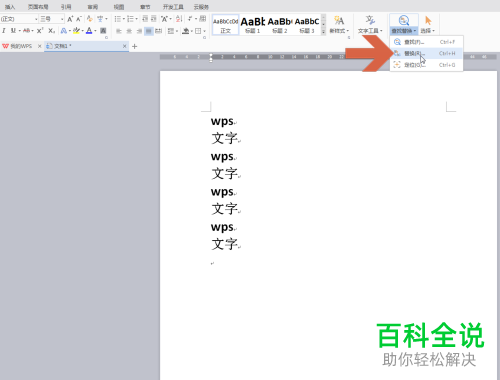This screenshot has width=500, height=380.
Task: Open the paragraph group dialog launcher
Action: (204, 38)
